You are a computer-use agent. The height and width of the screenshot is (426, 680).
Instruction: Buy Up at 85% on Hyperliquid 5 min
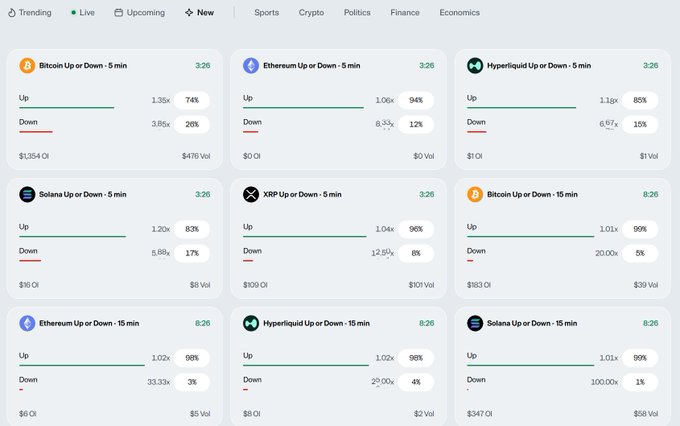[x=640, y=100]
